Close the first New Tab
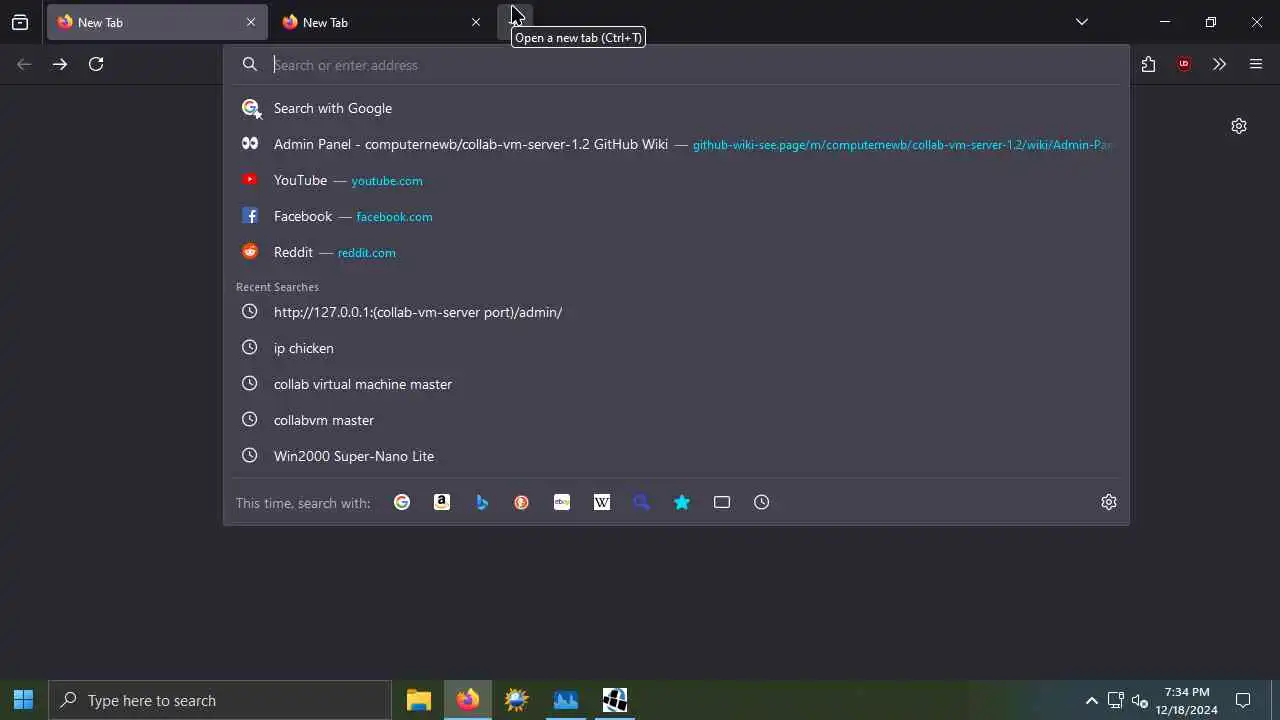The image size is (1280, 720). (x=251, y=22)
